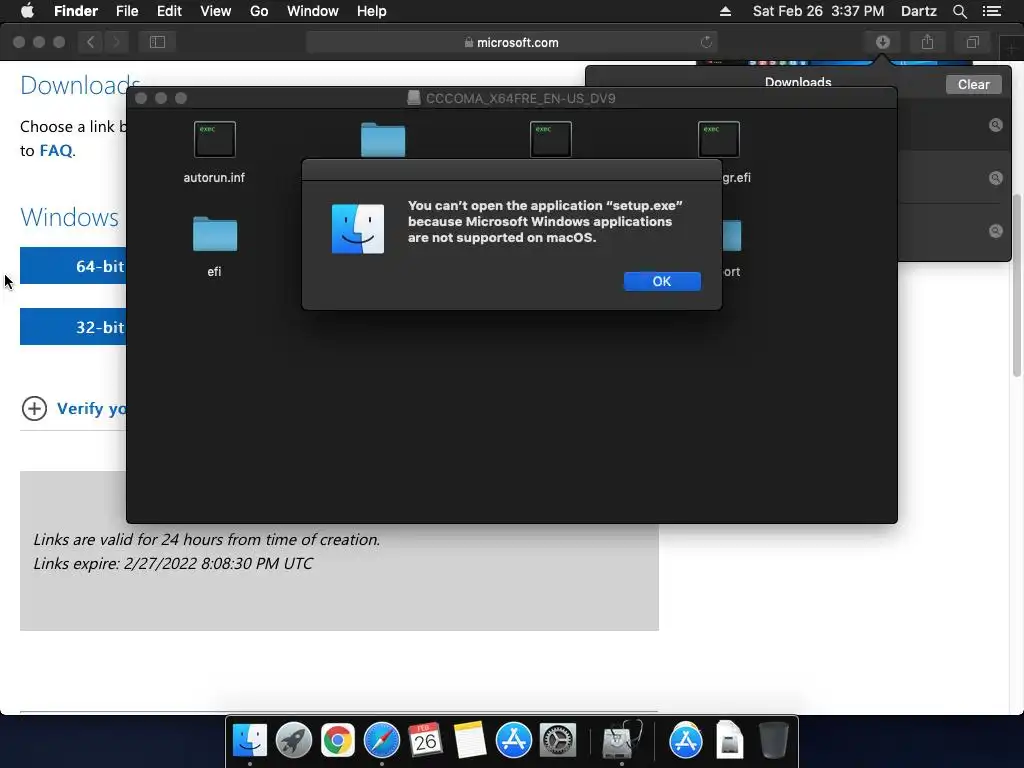This screenshot has width=1024, height=768.
Task: Open Disk Utility from the Dock
Action: pos(621,741)
